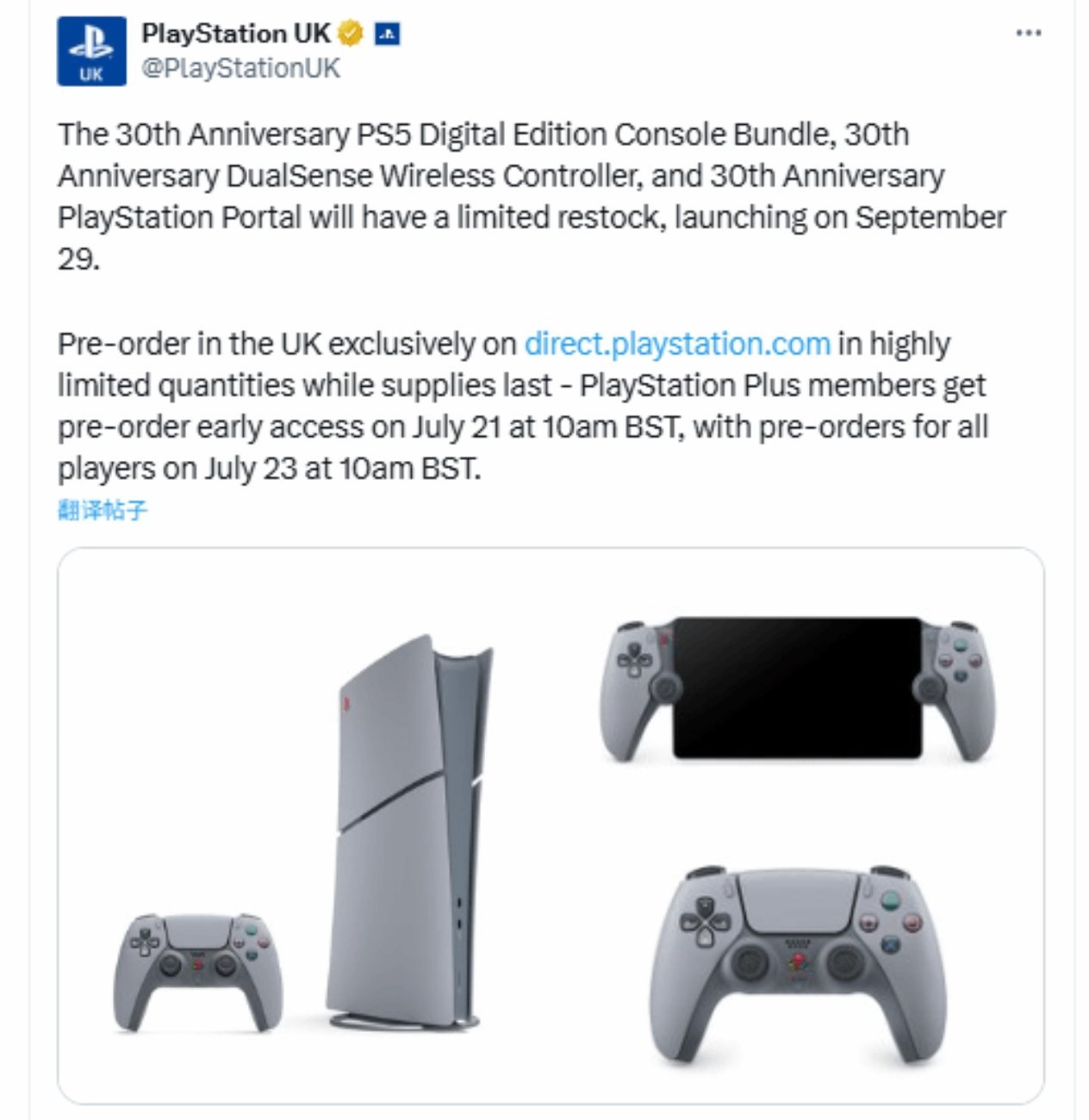Visit the @PlayStationUK handle

[x=240, y=68]
